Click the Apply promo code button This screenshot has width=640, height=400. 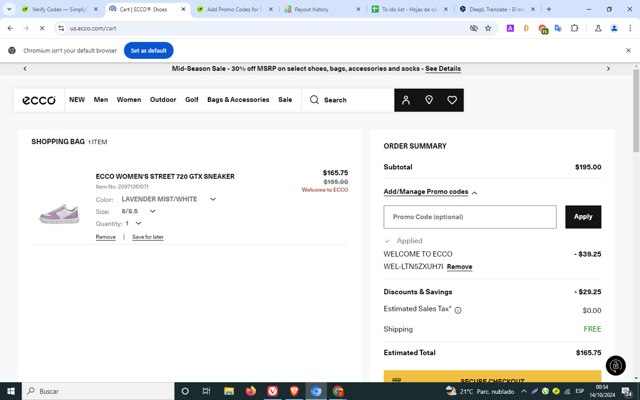click(583, 217)
